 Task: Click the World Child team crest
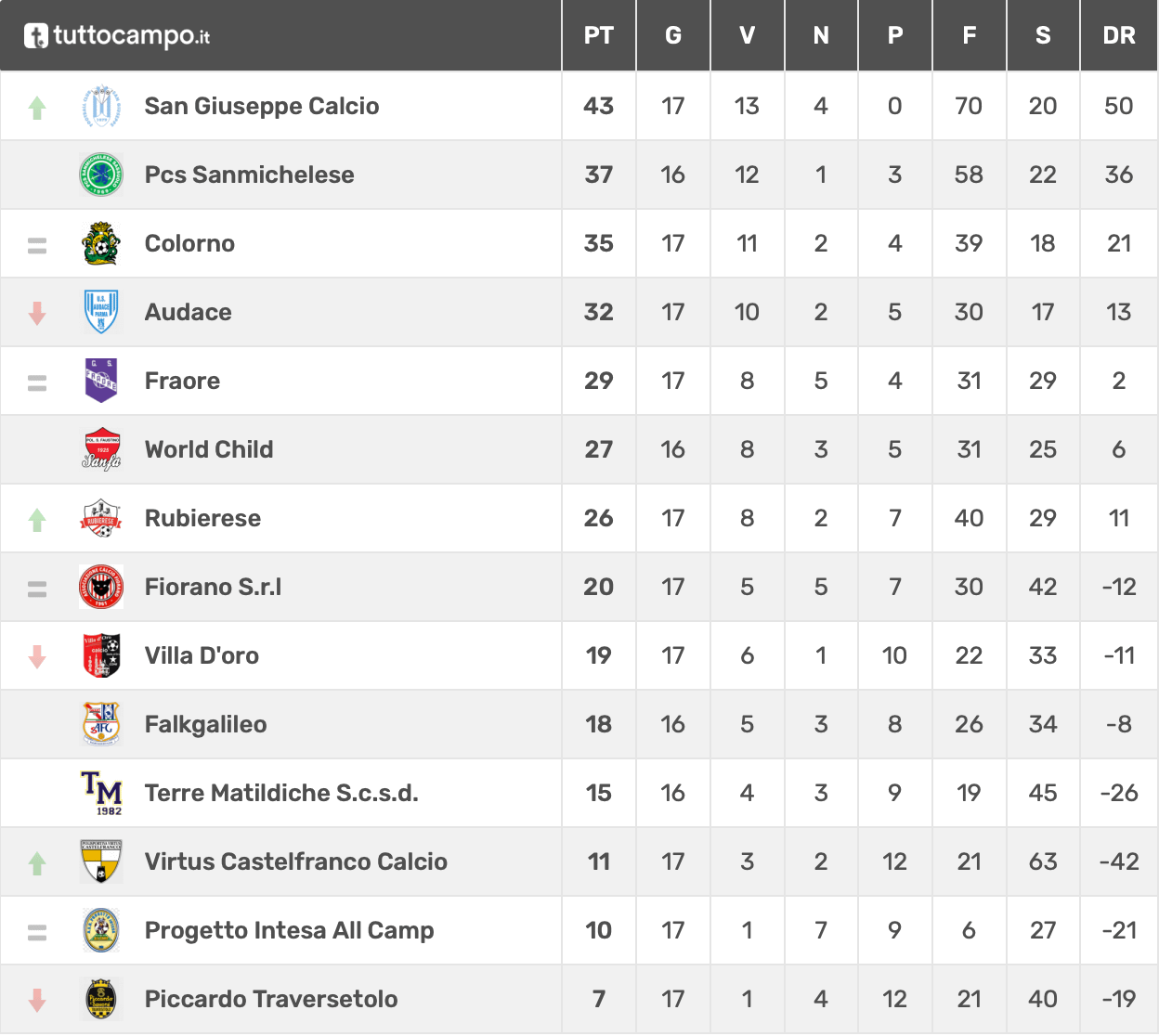101,449
